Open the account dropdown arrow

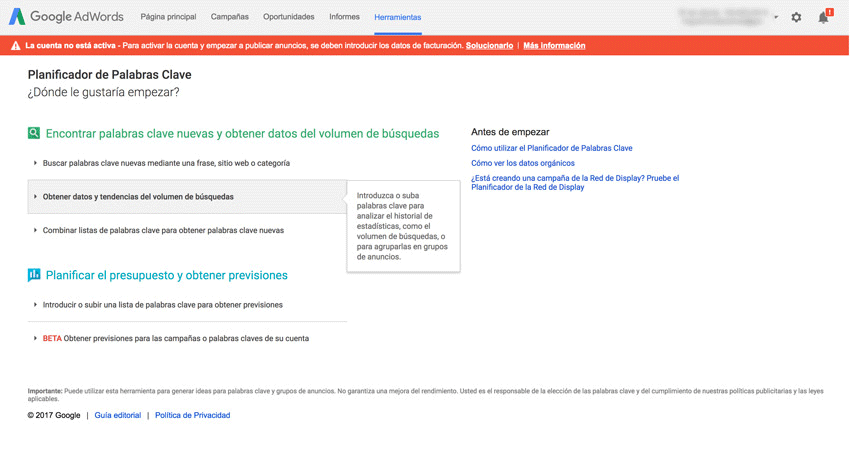point(776,17)
